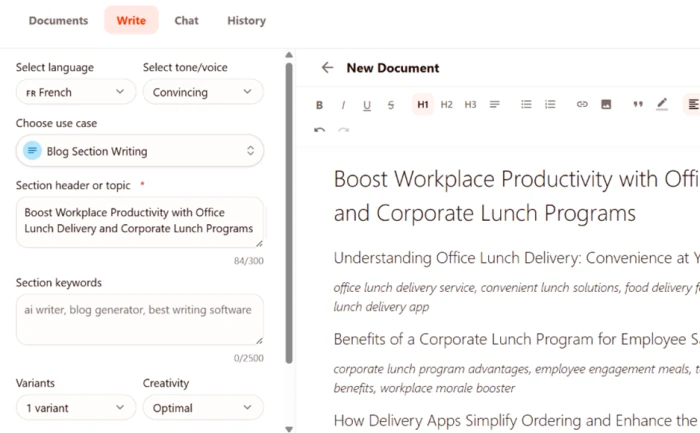Expand the Blog Section Writing use case selector
Screen dimensions: 700x433
coord(140,151)
